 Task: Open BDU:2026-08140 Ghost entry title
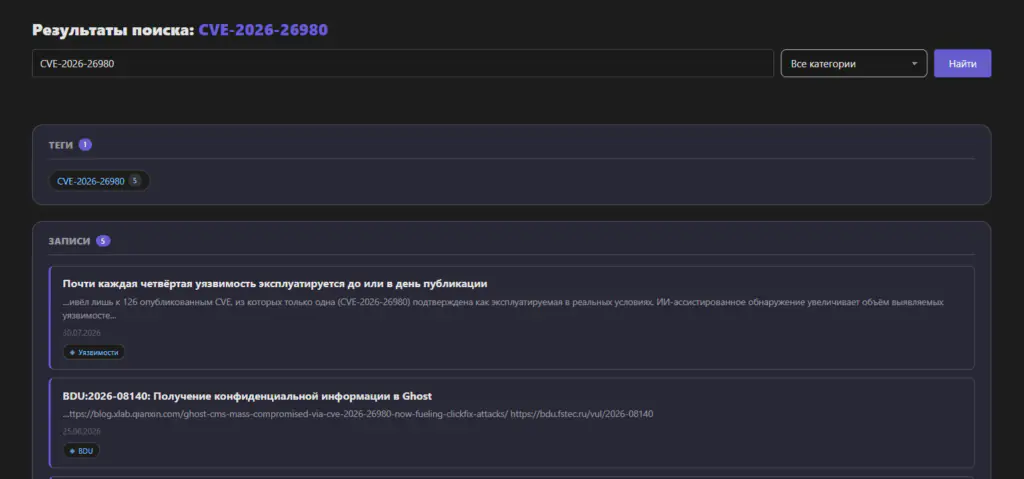tap(248, 396)
